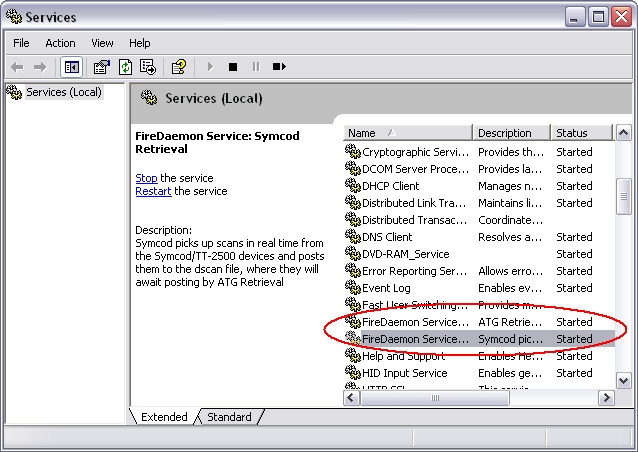Select the Error Reporting Service row
Screen dimensions: 638x452
pos(479,271)
